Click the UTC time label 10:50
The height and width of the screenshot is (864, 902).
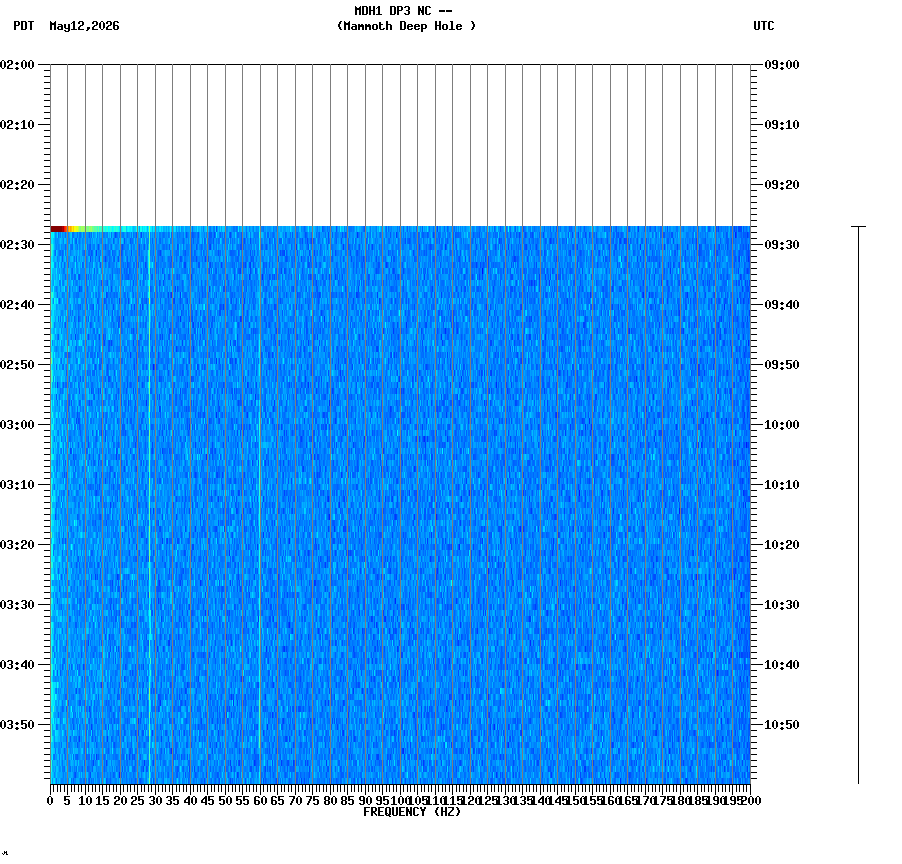coord(782,725)
